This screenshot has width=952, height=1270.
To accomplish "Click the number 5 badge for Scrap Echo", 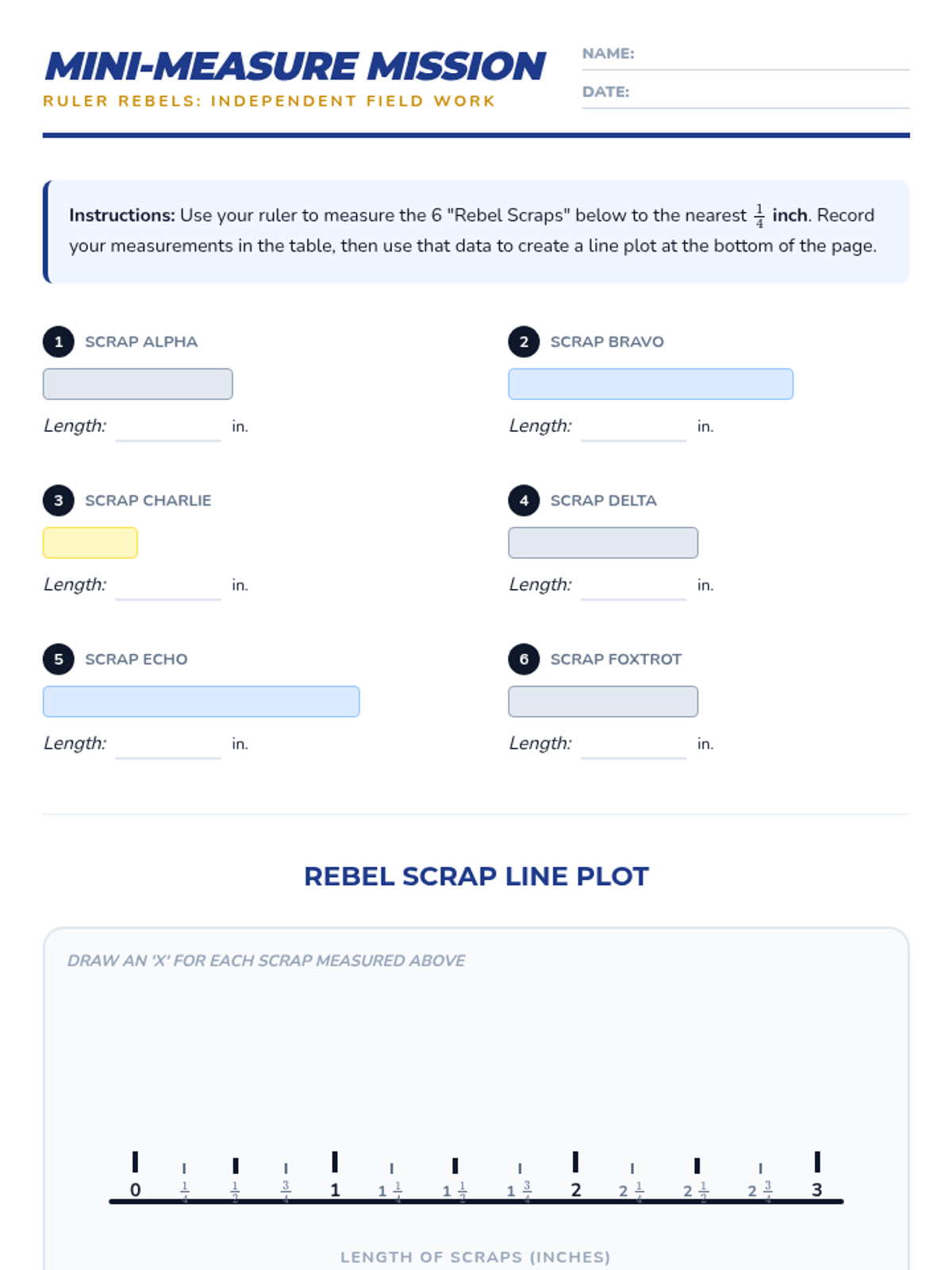I will tap(59, 660).
